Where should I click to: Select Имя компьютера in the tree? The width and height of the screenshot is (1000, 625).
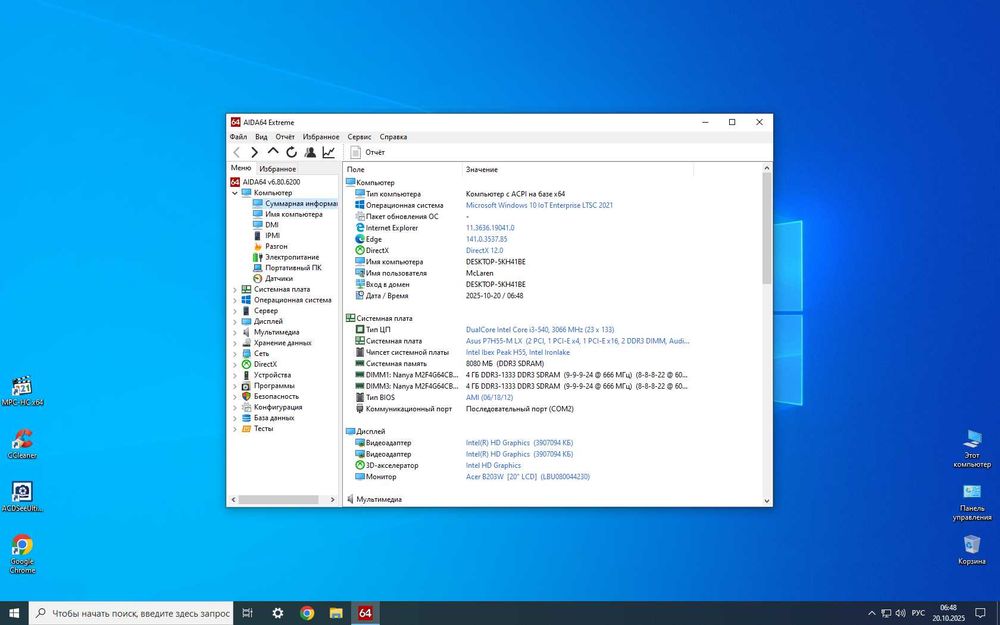tap(293, 214)
